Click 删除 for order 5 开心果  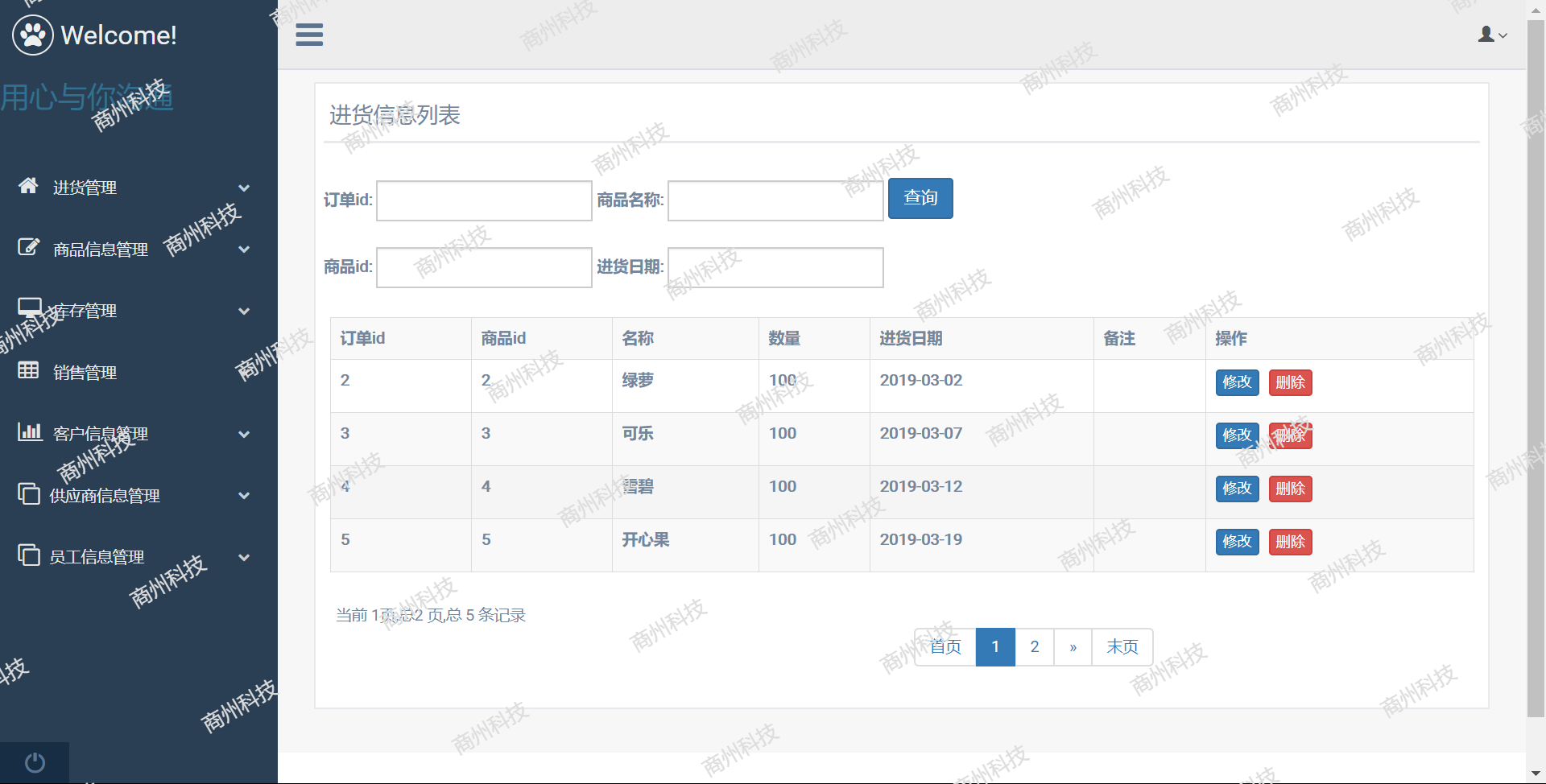[1291, 542]
